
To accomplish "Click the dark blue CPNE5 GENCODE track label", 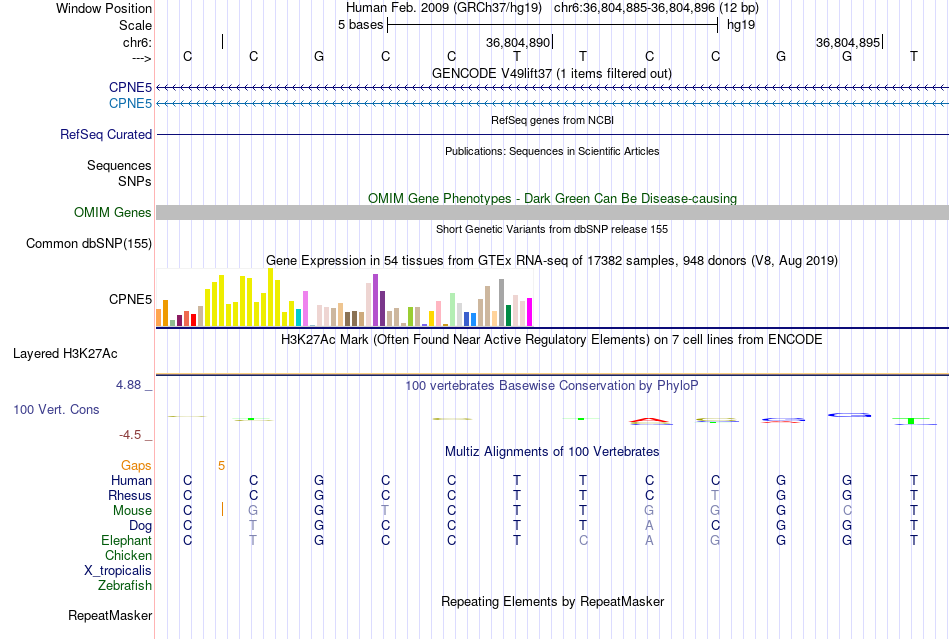I will click(130, 87).
